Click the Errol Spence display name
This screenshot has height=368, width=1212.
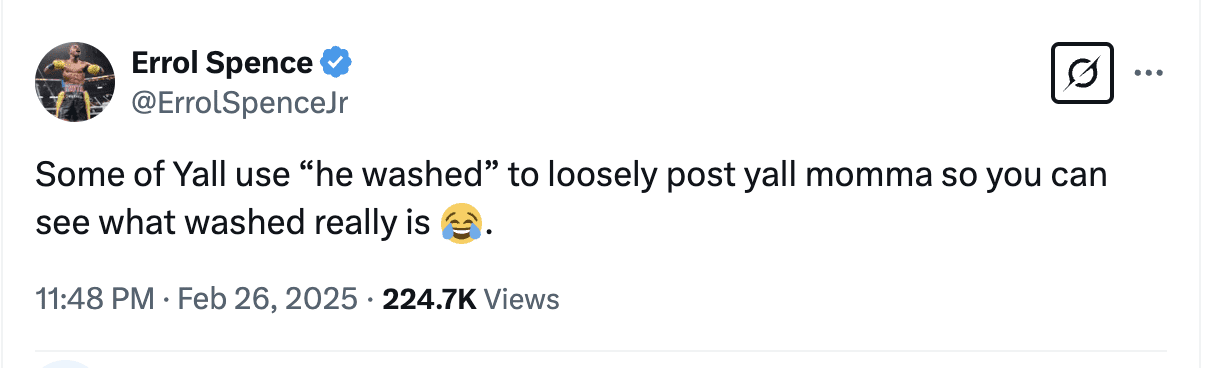222,64
